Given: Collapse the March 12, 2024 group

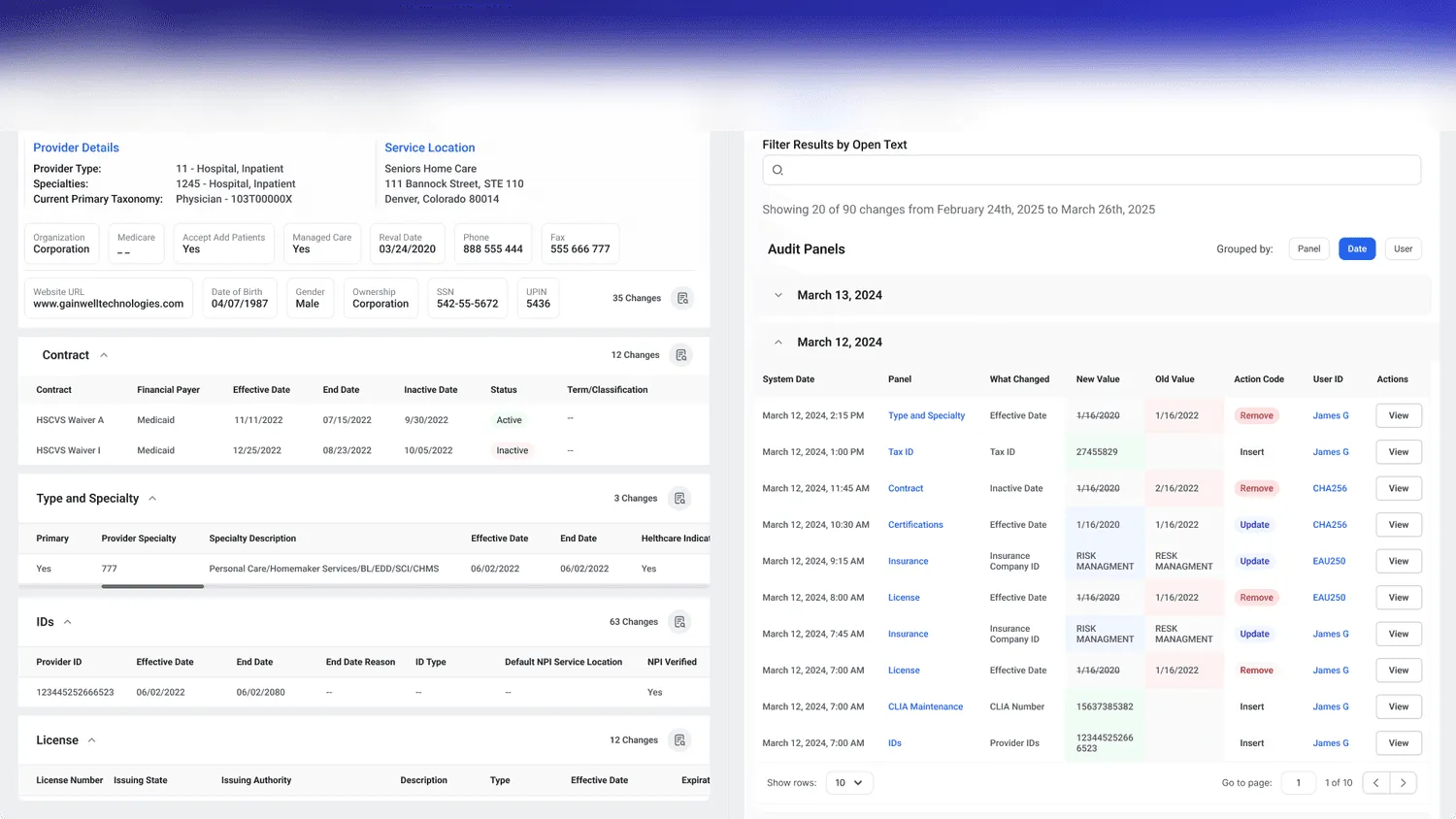Looking at the screenshot, I should coord(778,343).
